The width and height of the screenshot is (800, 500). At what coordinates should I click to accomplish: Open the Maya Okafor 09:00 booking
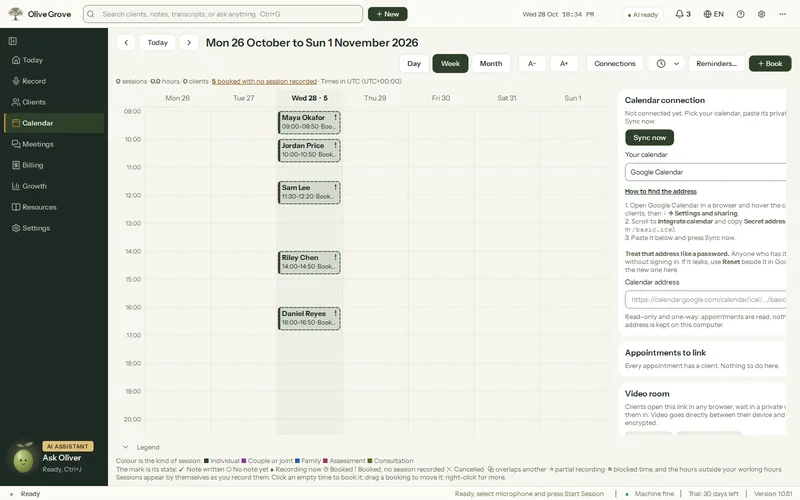309,122
